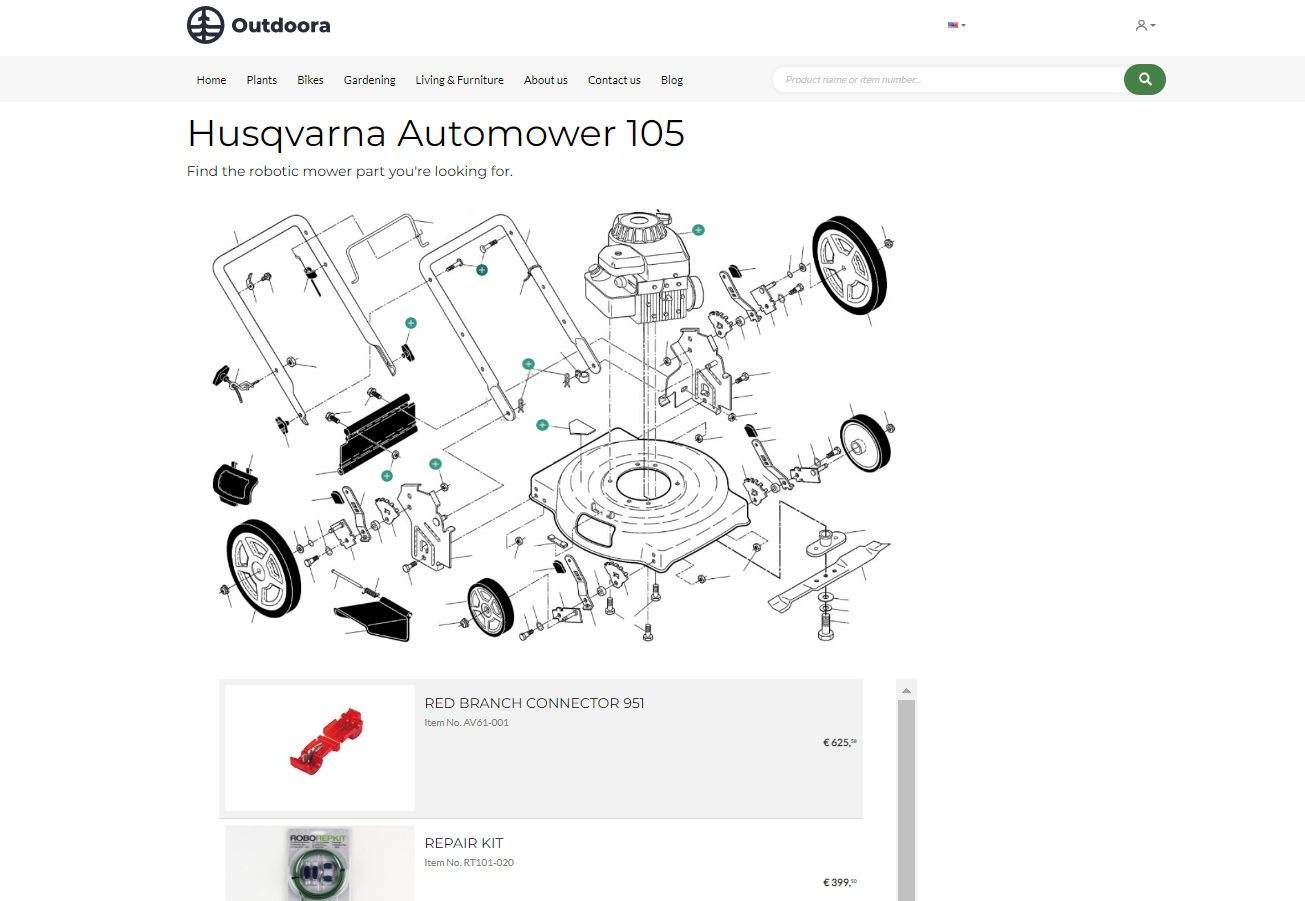Open the About us page
The height and width of the screenshot is (901, 1305).
coord(546,80)
